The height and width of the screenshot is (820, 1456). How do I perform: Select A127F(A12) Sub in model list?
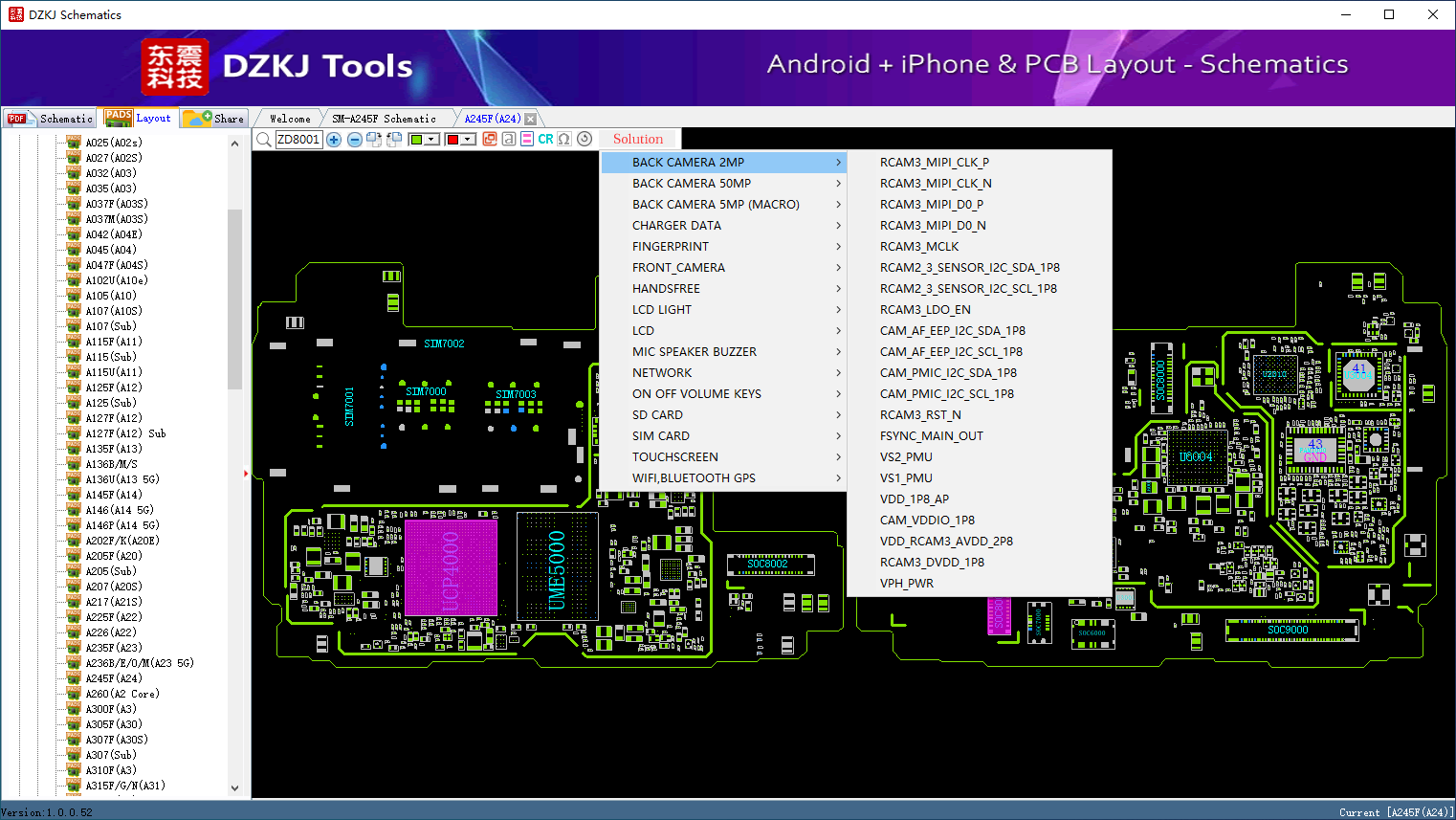125,433
